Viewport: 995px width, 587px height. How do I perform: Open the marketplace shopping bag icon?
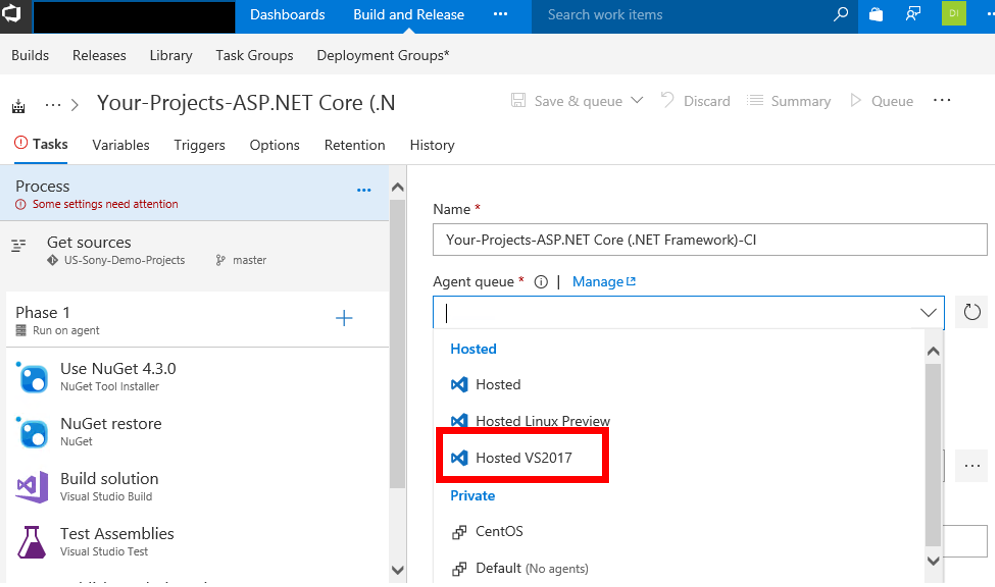pyautogui.click(x=876, y=14)
